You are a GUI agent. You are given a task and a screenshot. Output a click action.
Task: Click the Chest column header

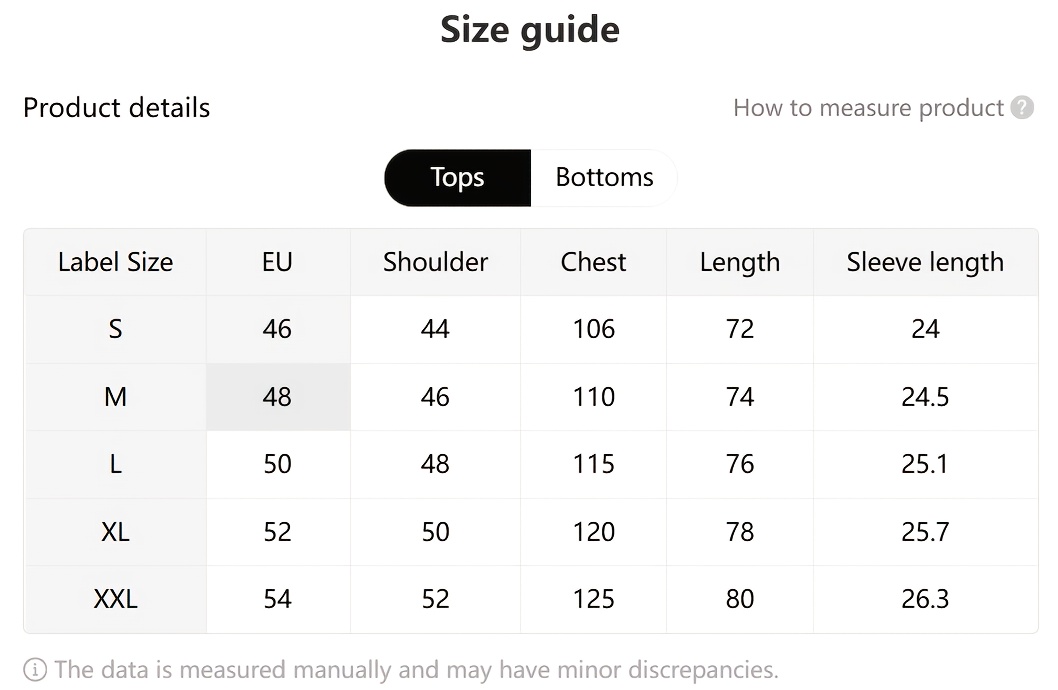pyautogui.click(x=593, y=262)
